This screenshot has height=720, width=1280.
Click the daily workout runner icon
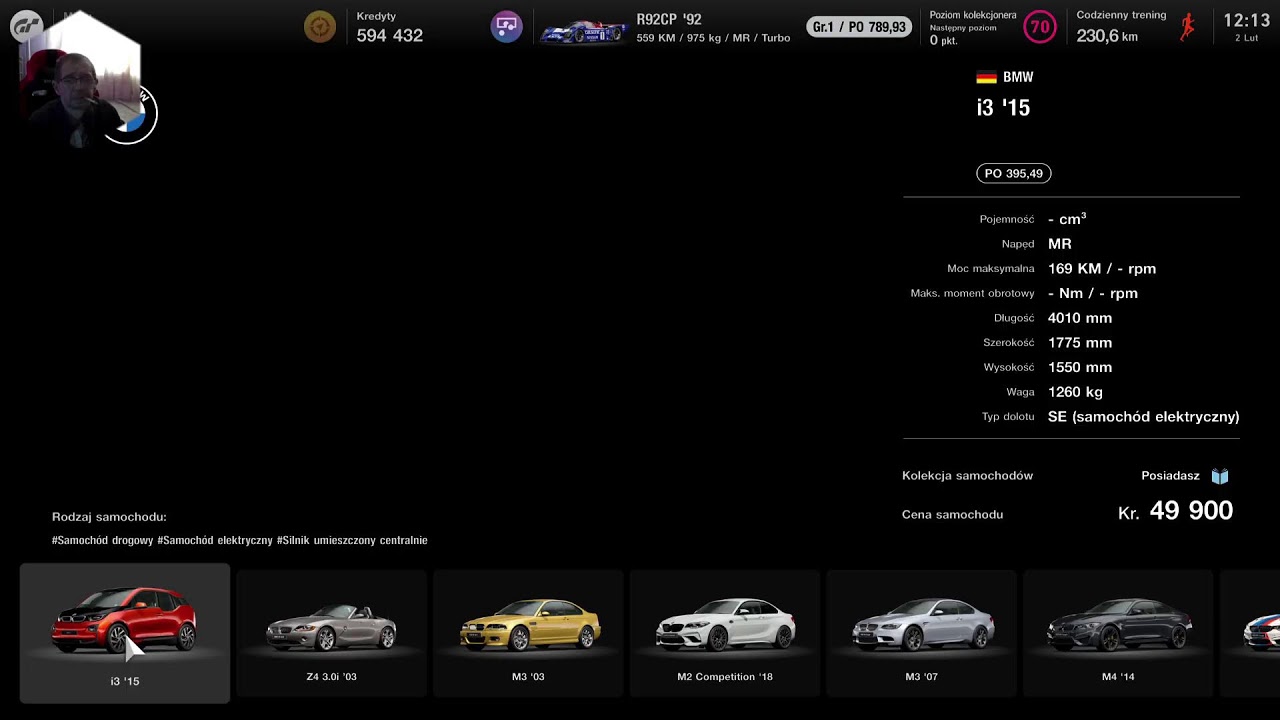coord(1188,27)
